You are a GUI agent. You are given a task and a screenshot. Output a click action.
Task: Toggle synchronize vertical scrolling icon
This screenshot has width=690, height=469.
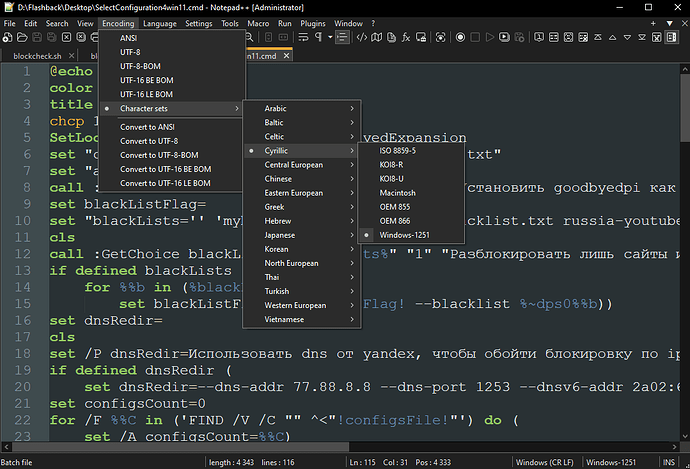(268, 37)
